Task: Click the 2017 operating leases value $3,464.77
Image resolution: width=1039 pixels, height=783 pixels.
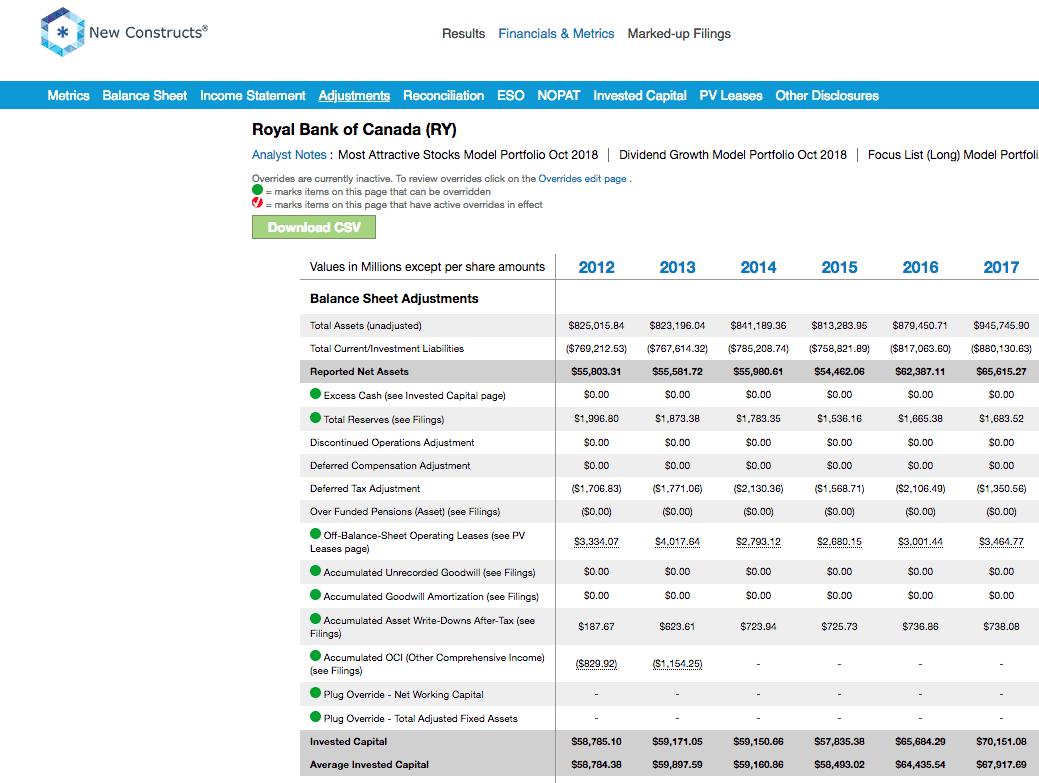Action: [x=1001, y=541]
